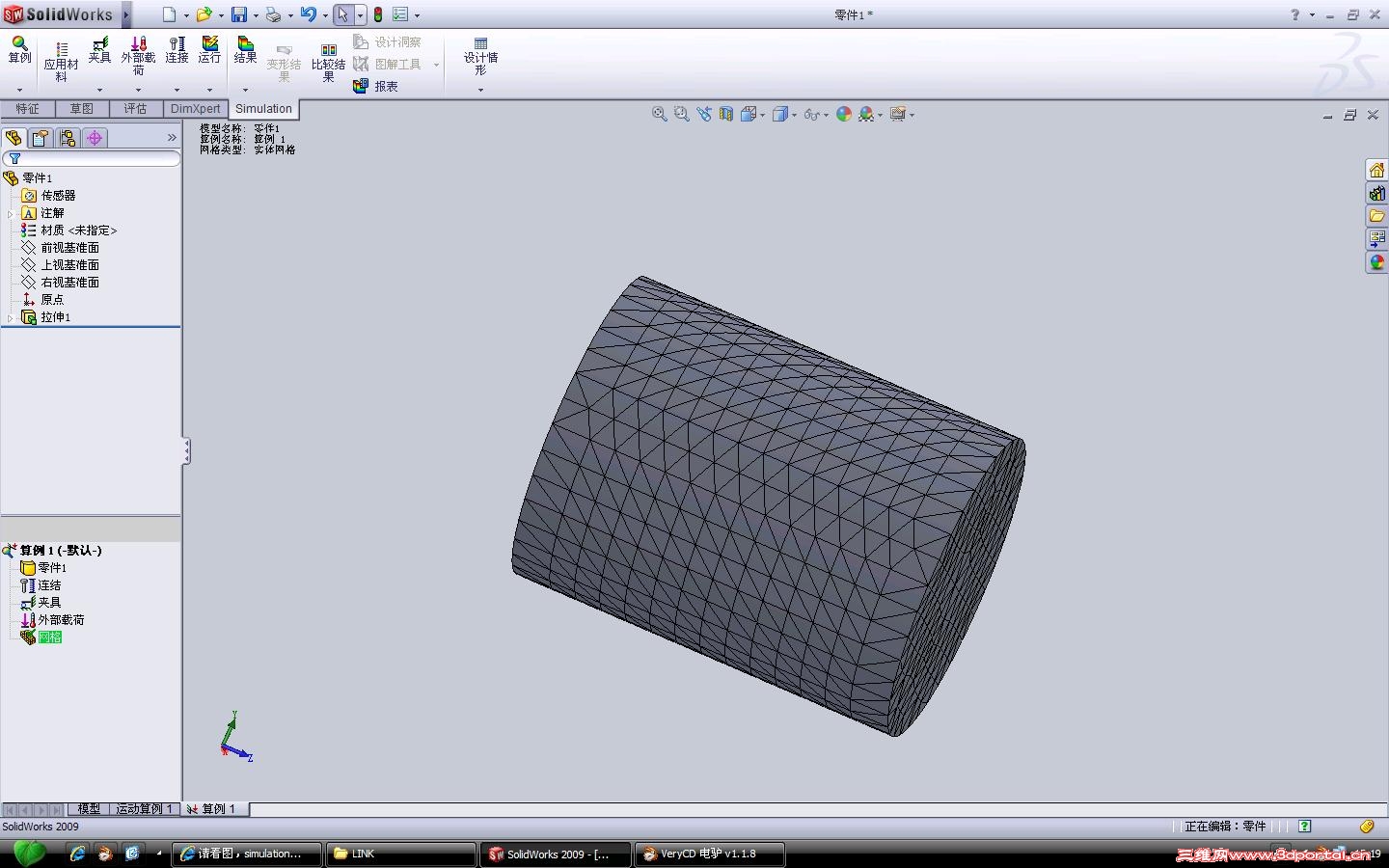1389x868 pixels.
Task: Click the View Settings monitor icon
Action: pyautogui.click(x=898, y=114)
